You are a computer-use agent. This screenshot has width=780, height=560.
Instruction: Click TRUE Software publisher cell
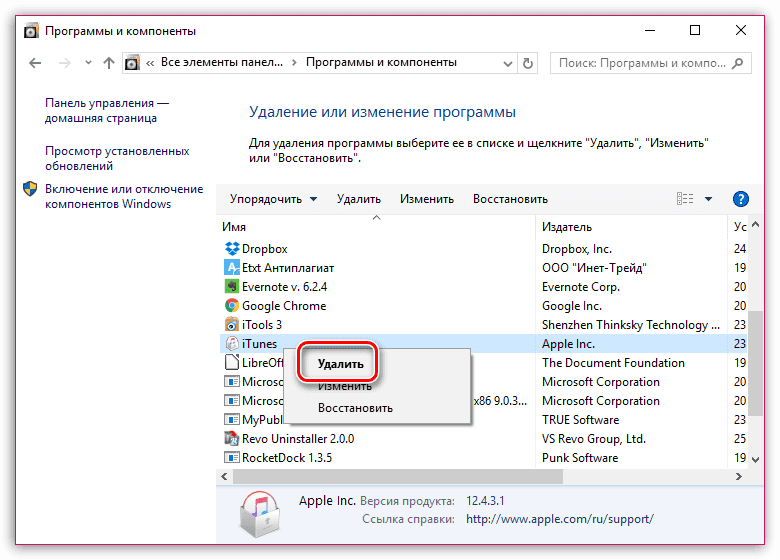point(581,420)
